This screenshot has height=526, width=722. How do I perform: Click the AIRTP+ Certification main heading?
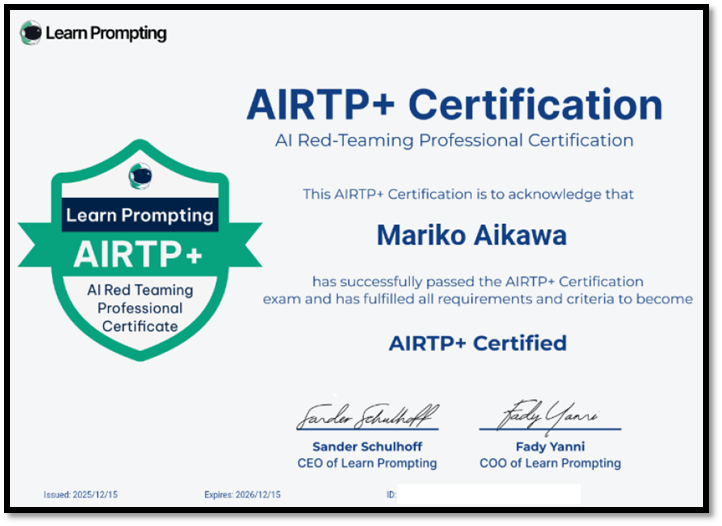pyautogui.click(x=454, y=104)
